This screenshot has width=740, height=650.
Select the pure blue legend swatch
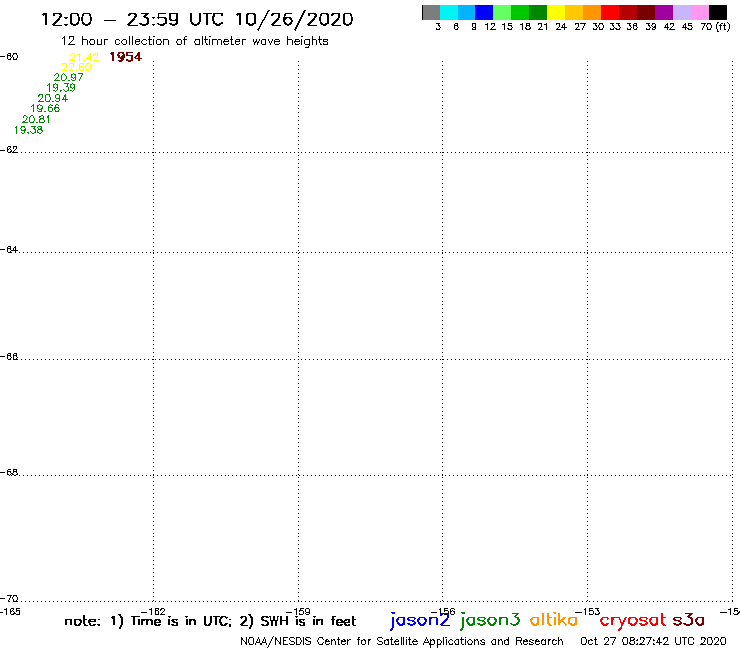485,12
